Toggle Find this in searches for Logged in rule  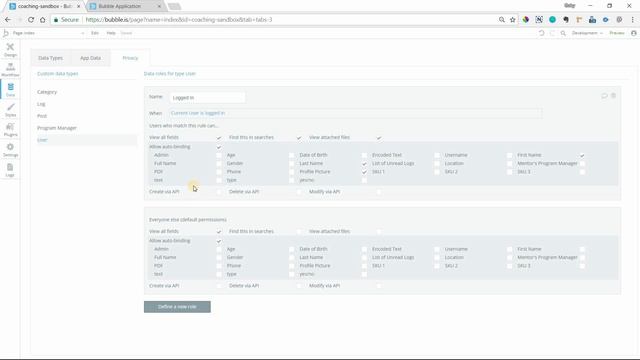[x=299, y=138]
